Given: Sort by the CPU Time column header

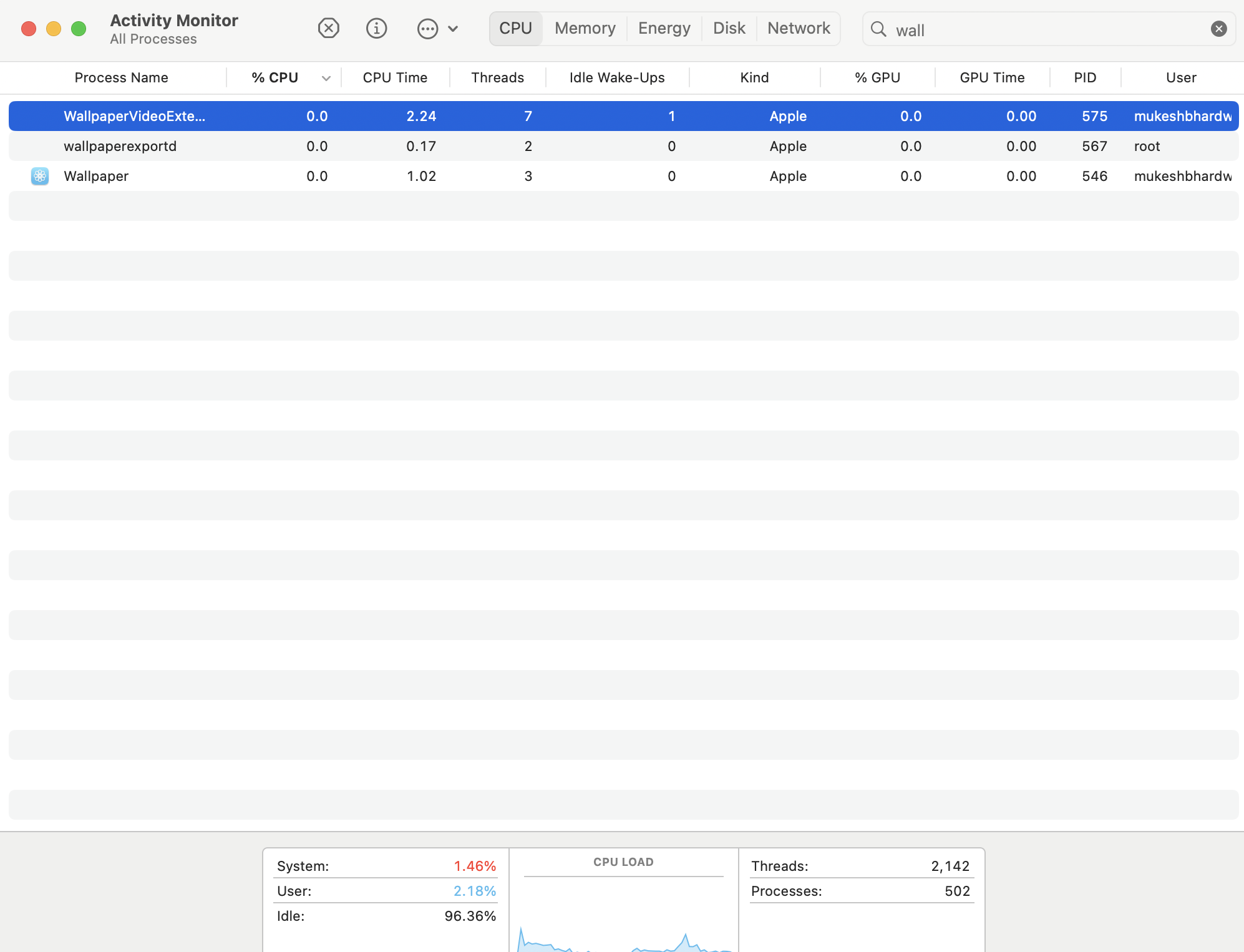Looking at the screenshot, I should point(395,77).
